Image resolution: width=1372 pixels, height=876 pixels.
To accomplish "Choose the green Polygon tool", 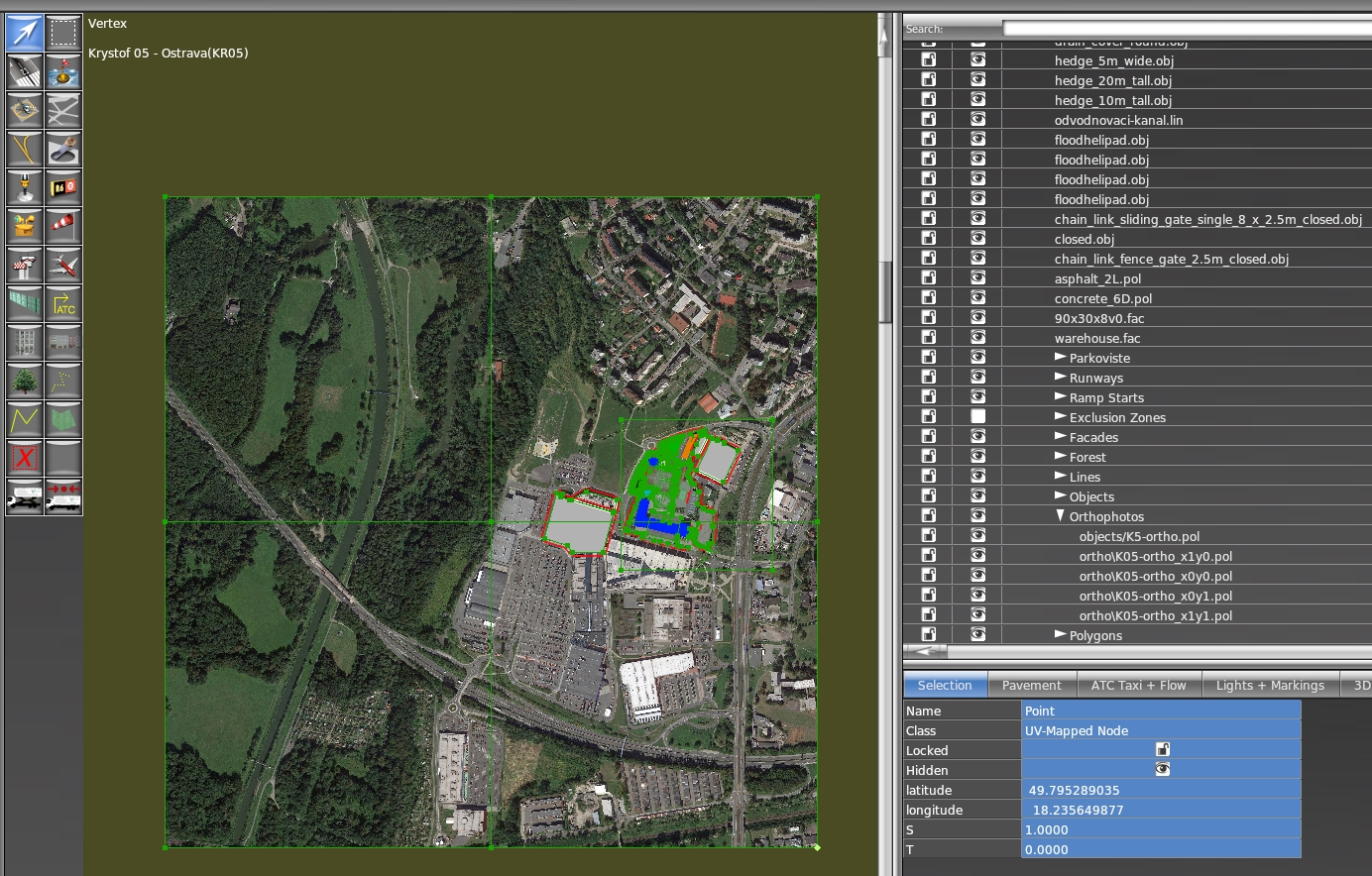I will 63,419.
